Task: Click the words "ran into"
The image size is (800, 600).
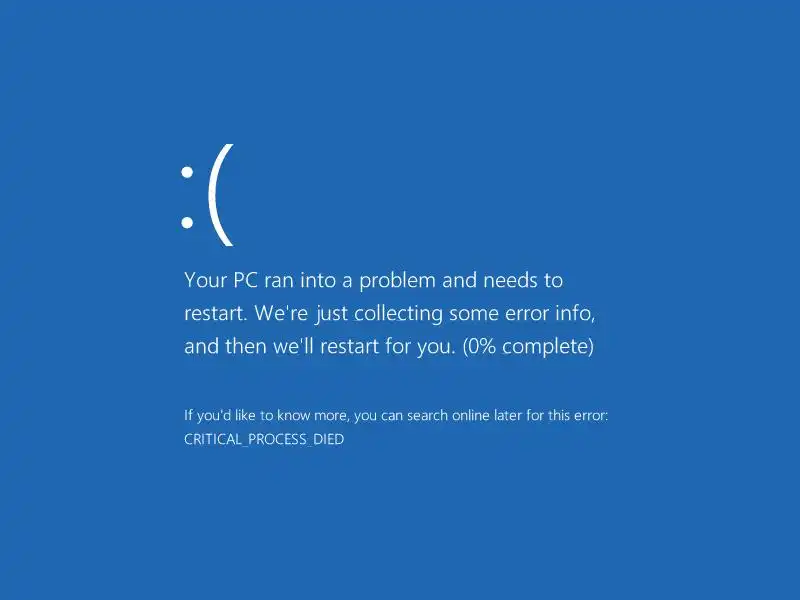Action: click(x=307, y=280)
